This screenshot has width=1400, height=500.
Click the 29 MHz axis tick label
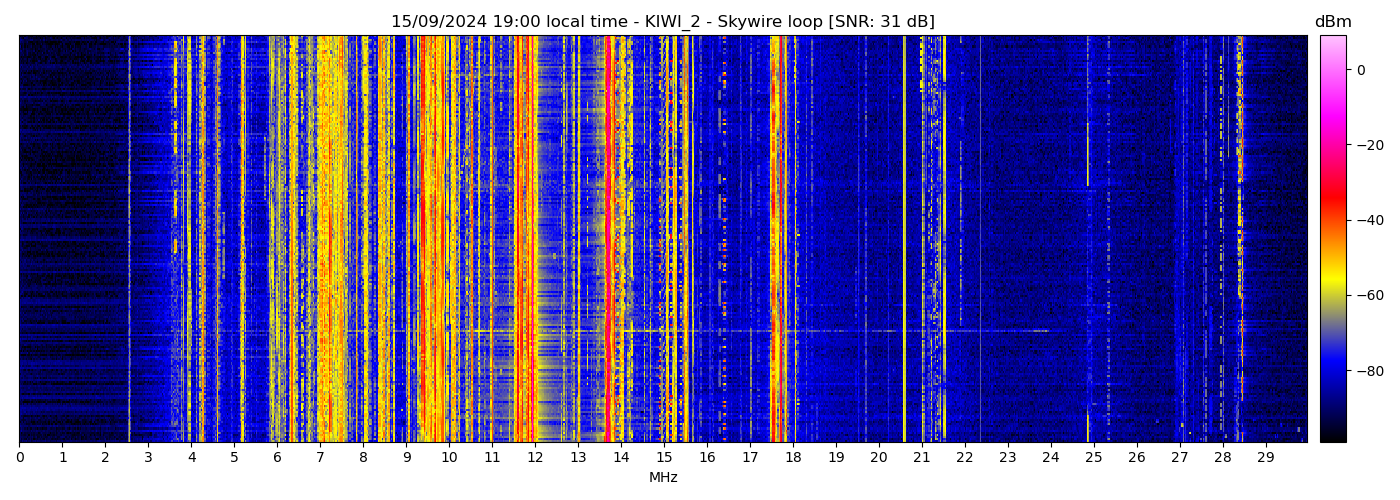click(x=1265, y=457)
